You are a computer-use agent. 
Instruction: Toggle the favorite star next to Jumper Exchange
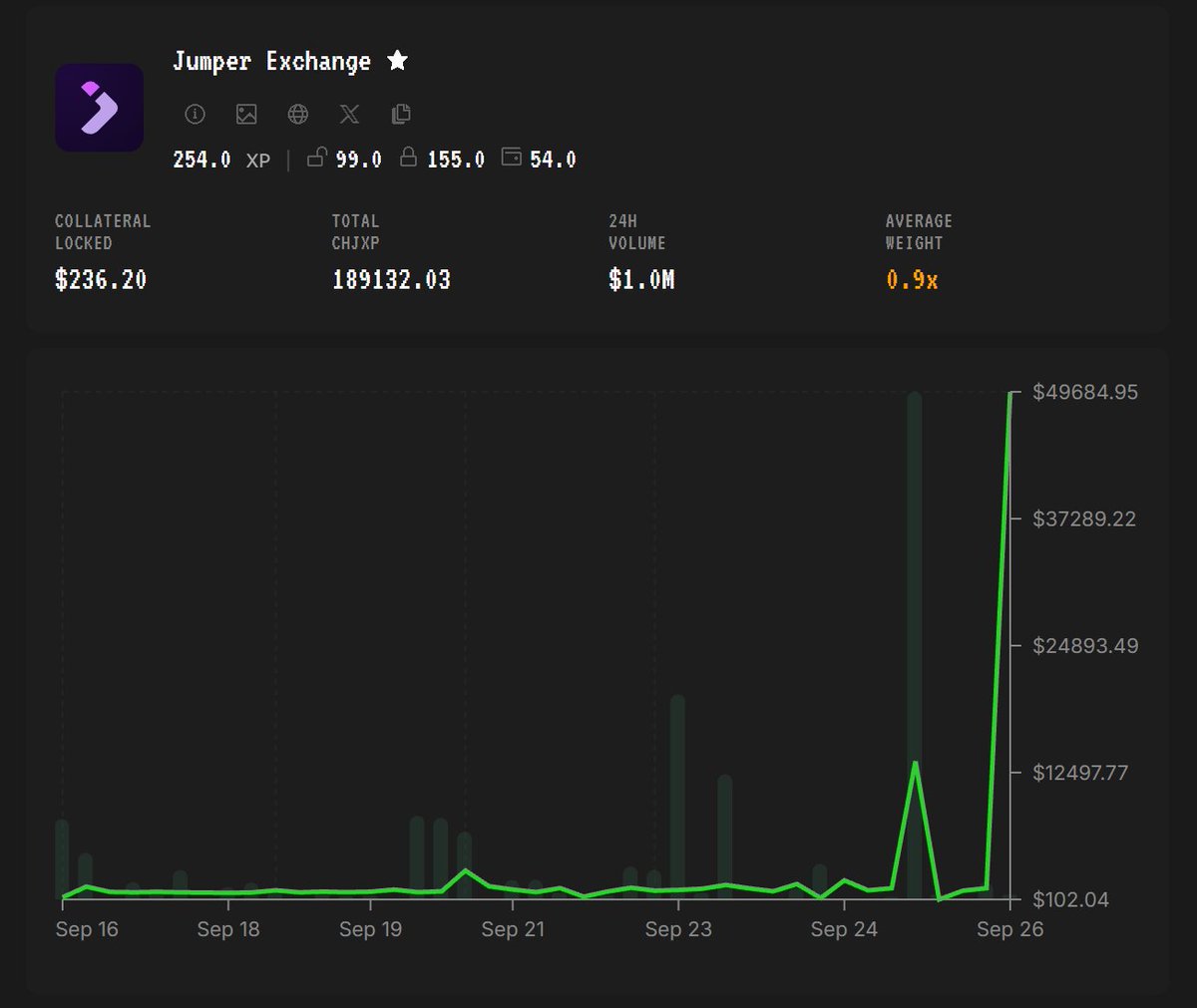pos(398,61)
